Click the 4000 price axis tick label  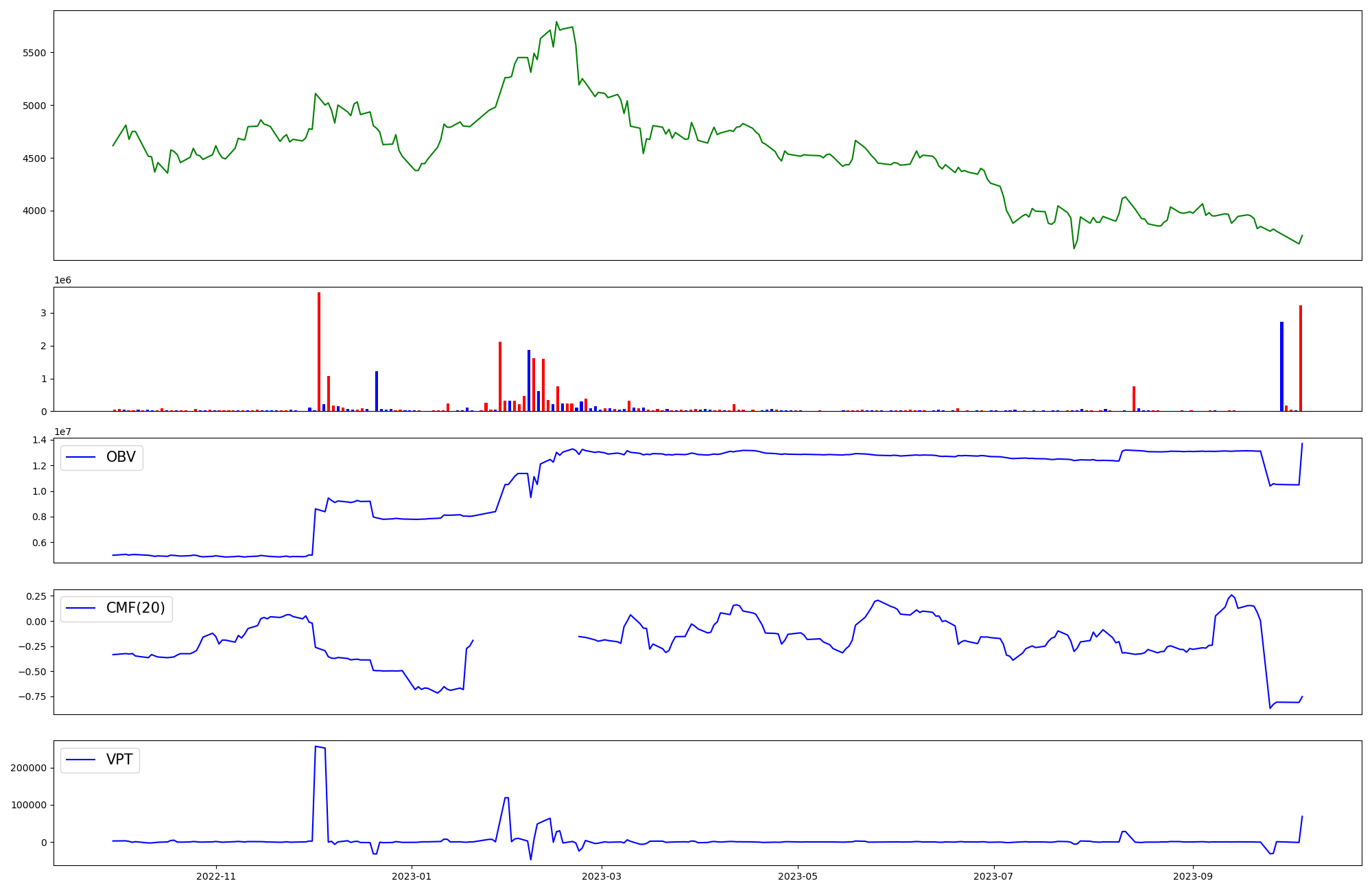point(35,211)
